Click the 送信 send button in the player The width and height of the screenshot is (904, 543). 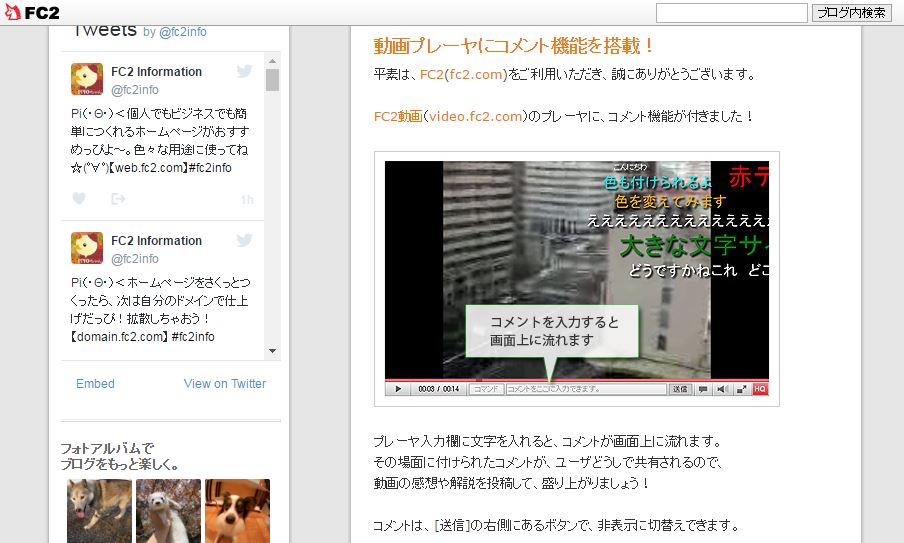click(680, 389)
